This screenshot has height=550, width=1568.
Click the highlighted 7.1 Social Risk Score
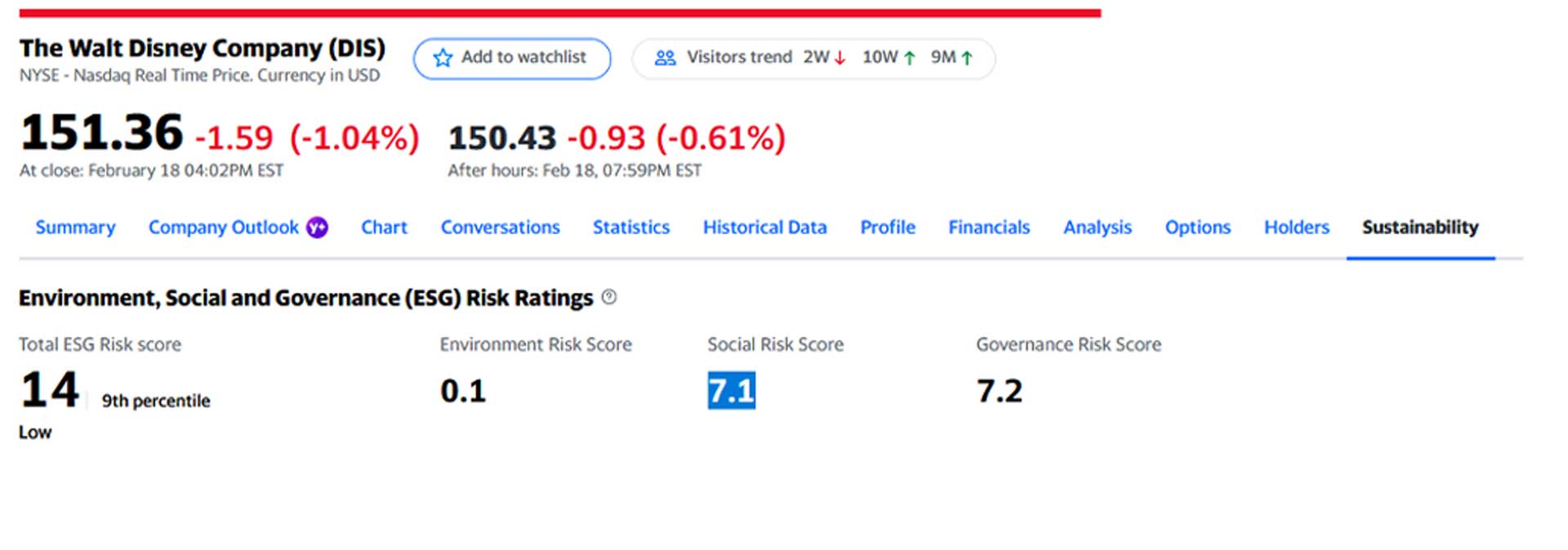click(x=731, y=391)
